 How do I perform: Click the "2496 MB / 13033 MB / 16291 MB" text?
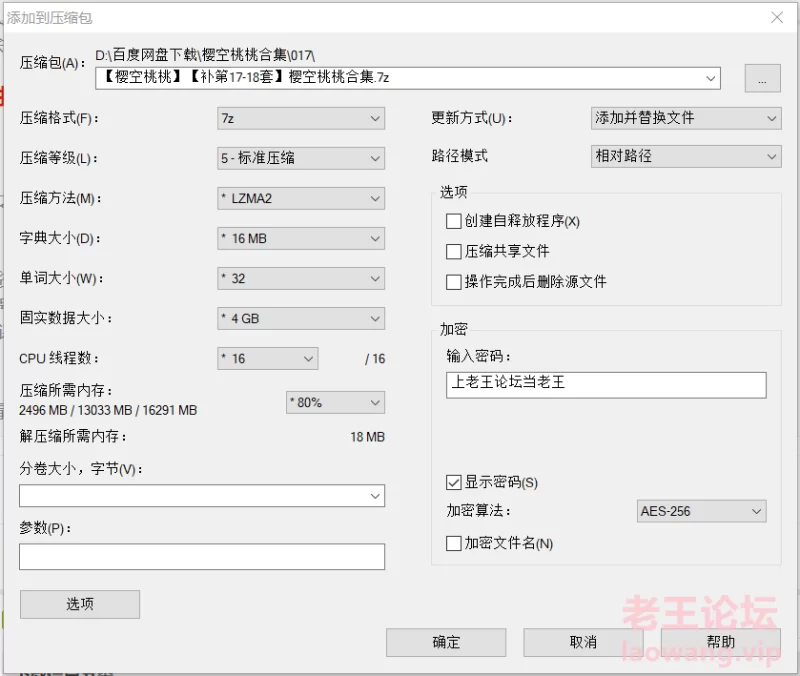tap(108, 410)
